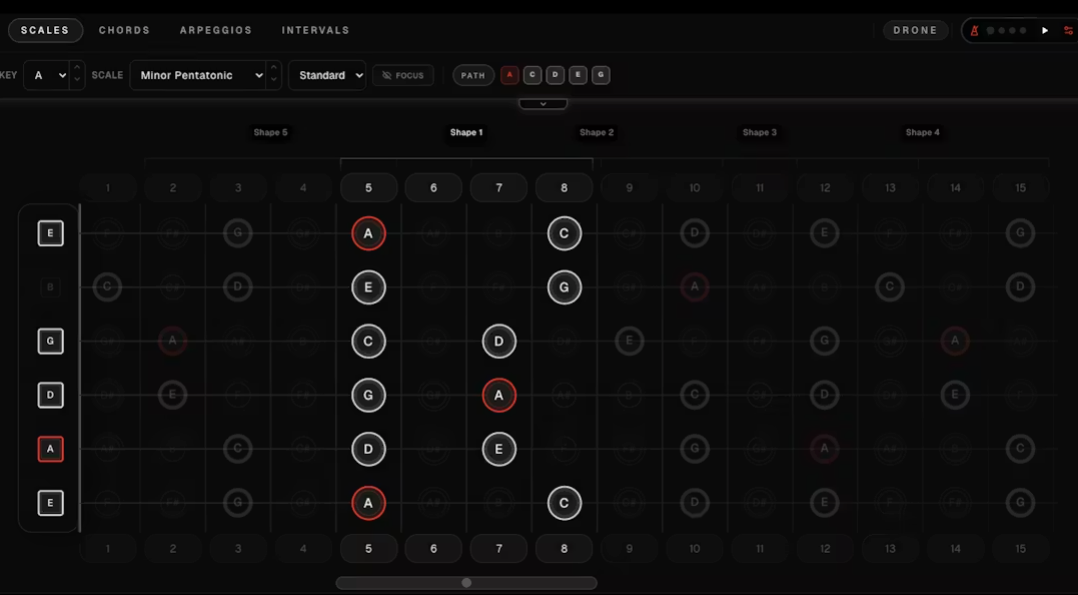Toggle the PATH display mode
The image size is (1078, 595).
472,75
